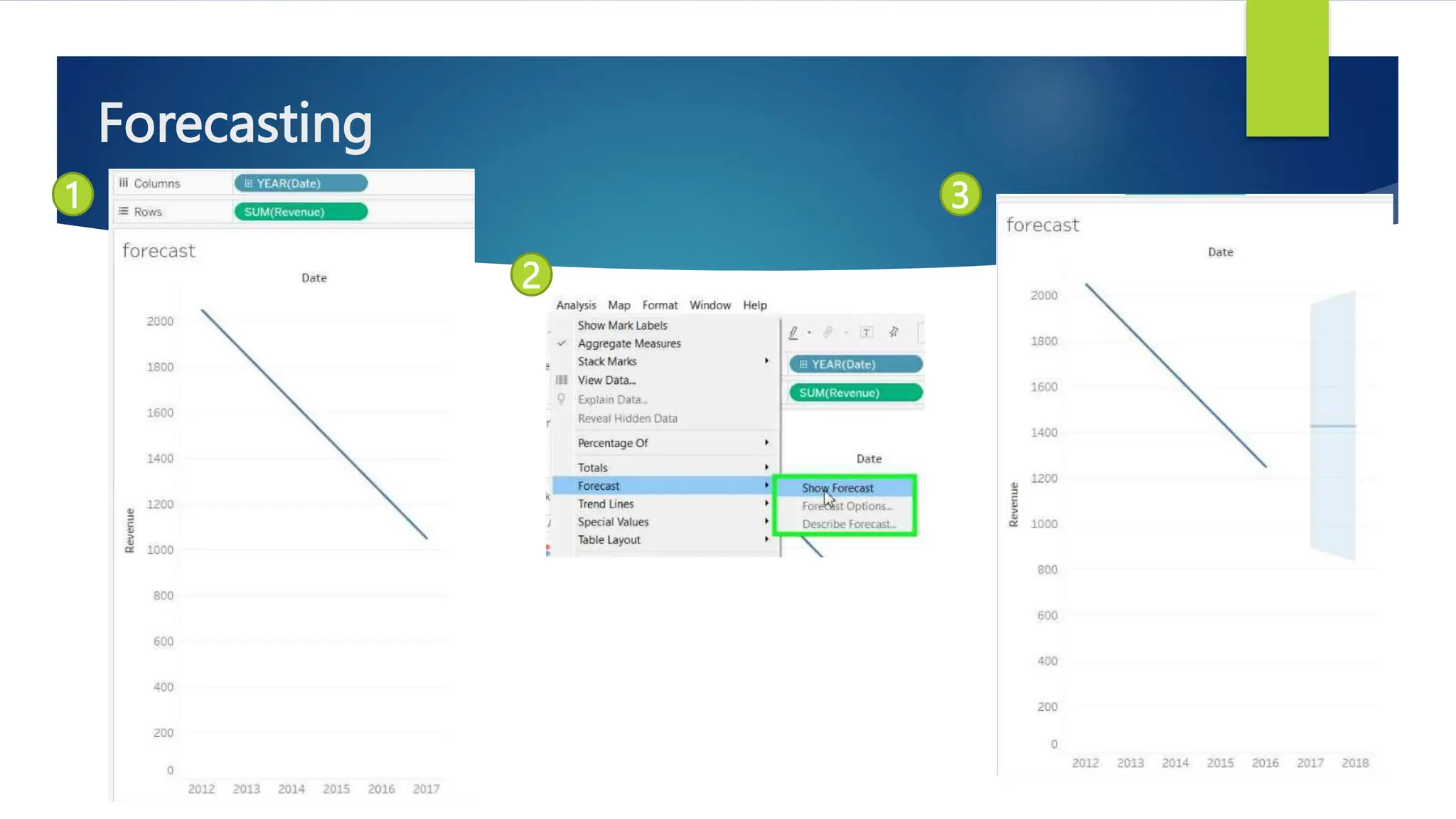Expand the Percentage Of submenu
This screenshot has height=819, width=1456.
pos(613,443)
